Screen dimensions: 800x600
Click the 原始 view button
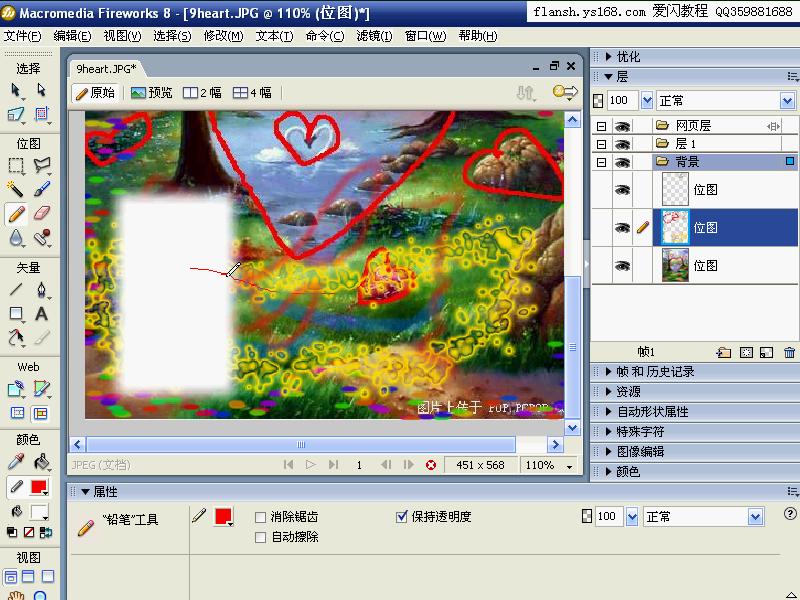pos(95,92)
